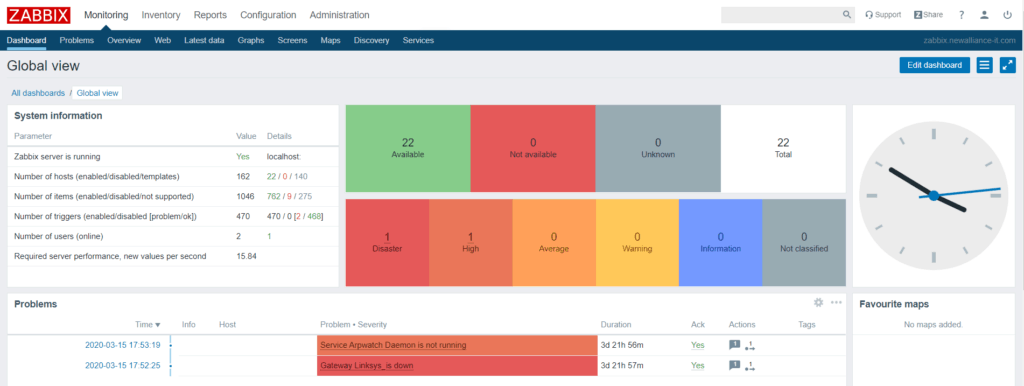Click the "3d 21h 57m" duration

[623, 366]
